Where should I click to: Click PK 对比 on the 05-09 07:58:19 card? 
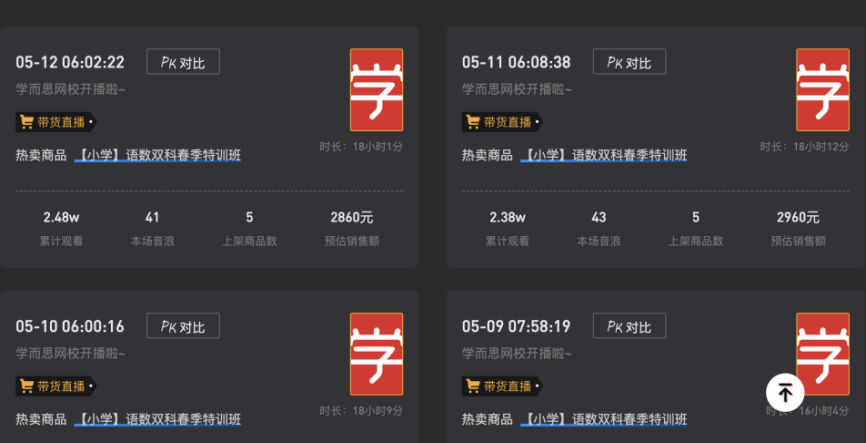pos(629,326)
